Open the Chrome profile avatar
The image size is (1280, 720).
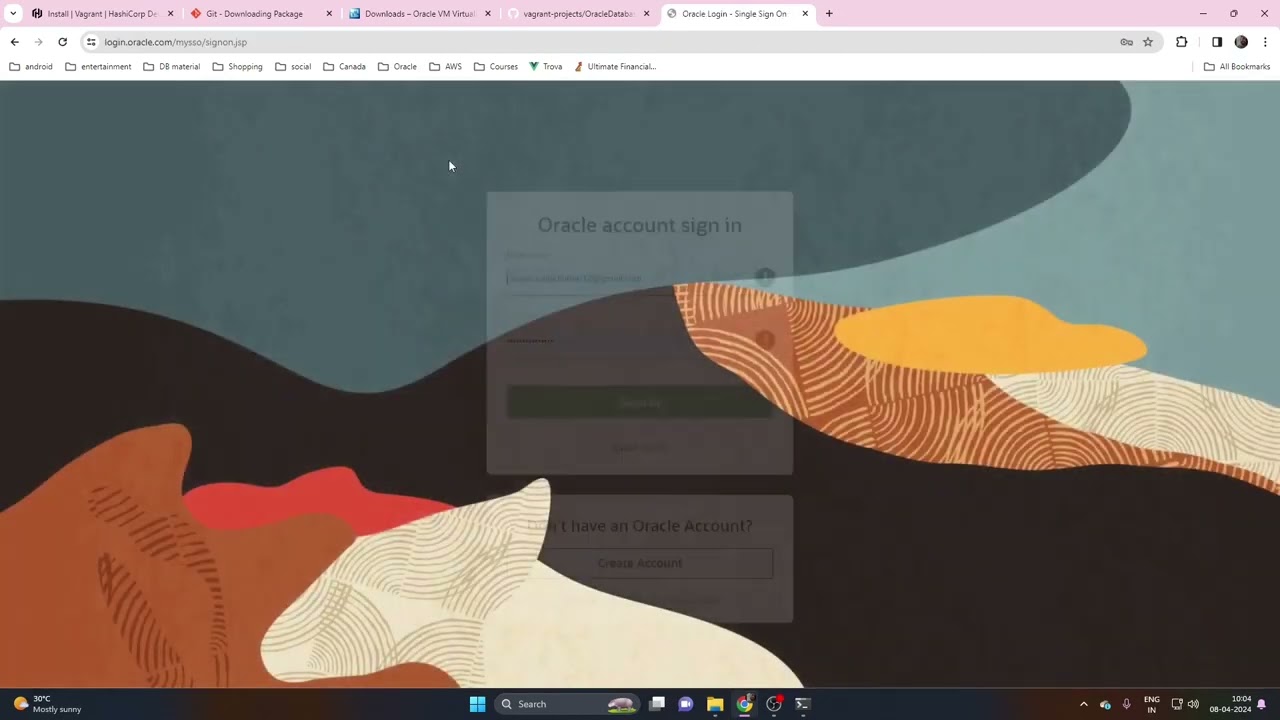[x=1241, y=42]
